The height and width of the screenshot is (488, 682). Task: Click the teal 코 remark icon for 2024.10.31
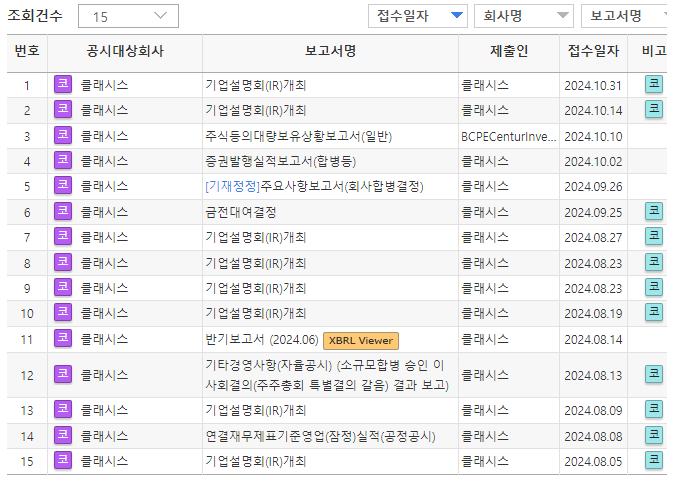[654, 84]
